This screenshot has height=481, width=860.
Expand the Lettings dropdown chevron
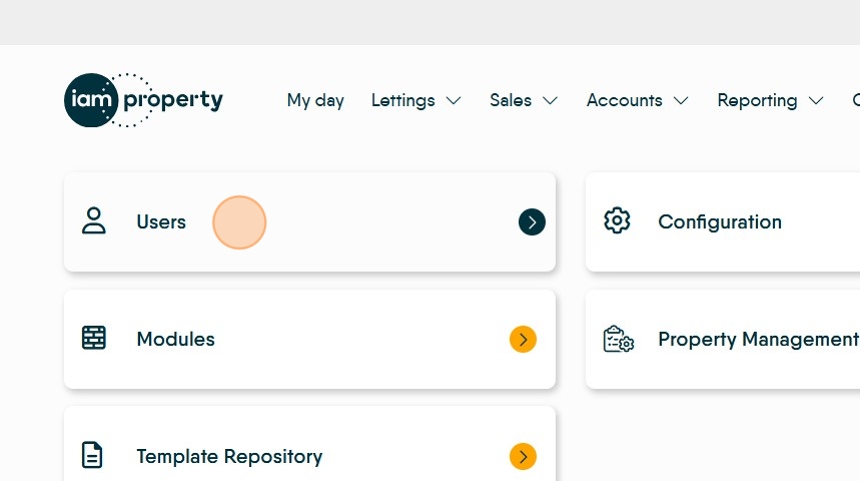click(454, 101)
